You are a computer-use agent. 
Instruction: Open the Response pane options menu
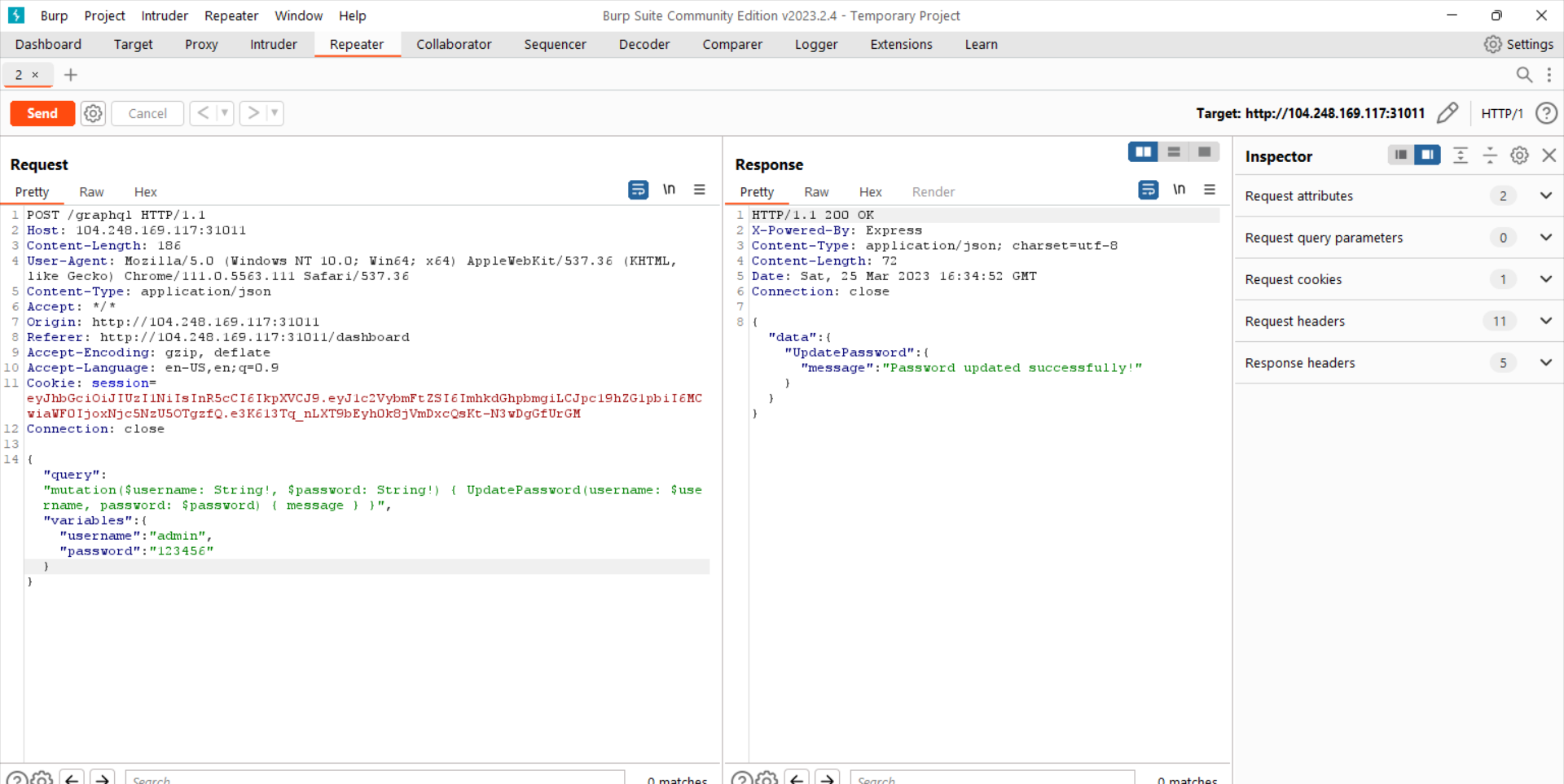pos(1210,190)
